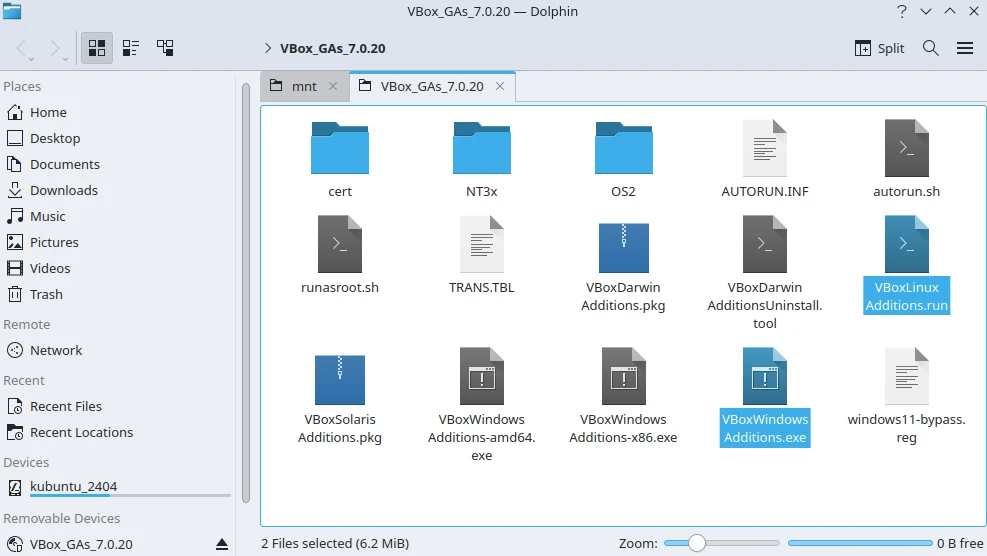Expand the breadcrumb path chevron
This screenshot has height=556, width=987.
tap(268, 48)
